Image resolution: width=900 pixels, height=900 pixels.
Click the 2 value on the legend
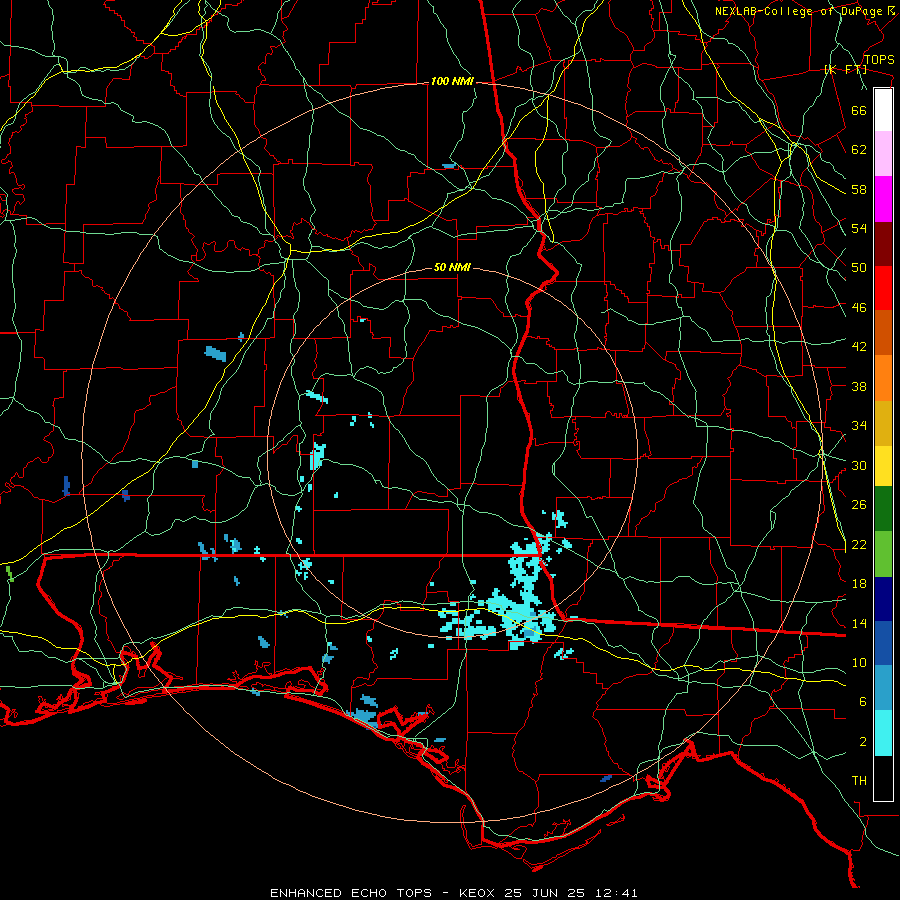(863, 742)
